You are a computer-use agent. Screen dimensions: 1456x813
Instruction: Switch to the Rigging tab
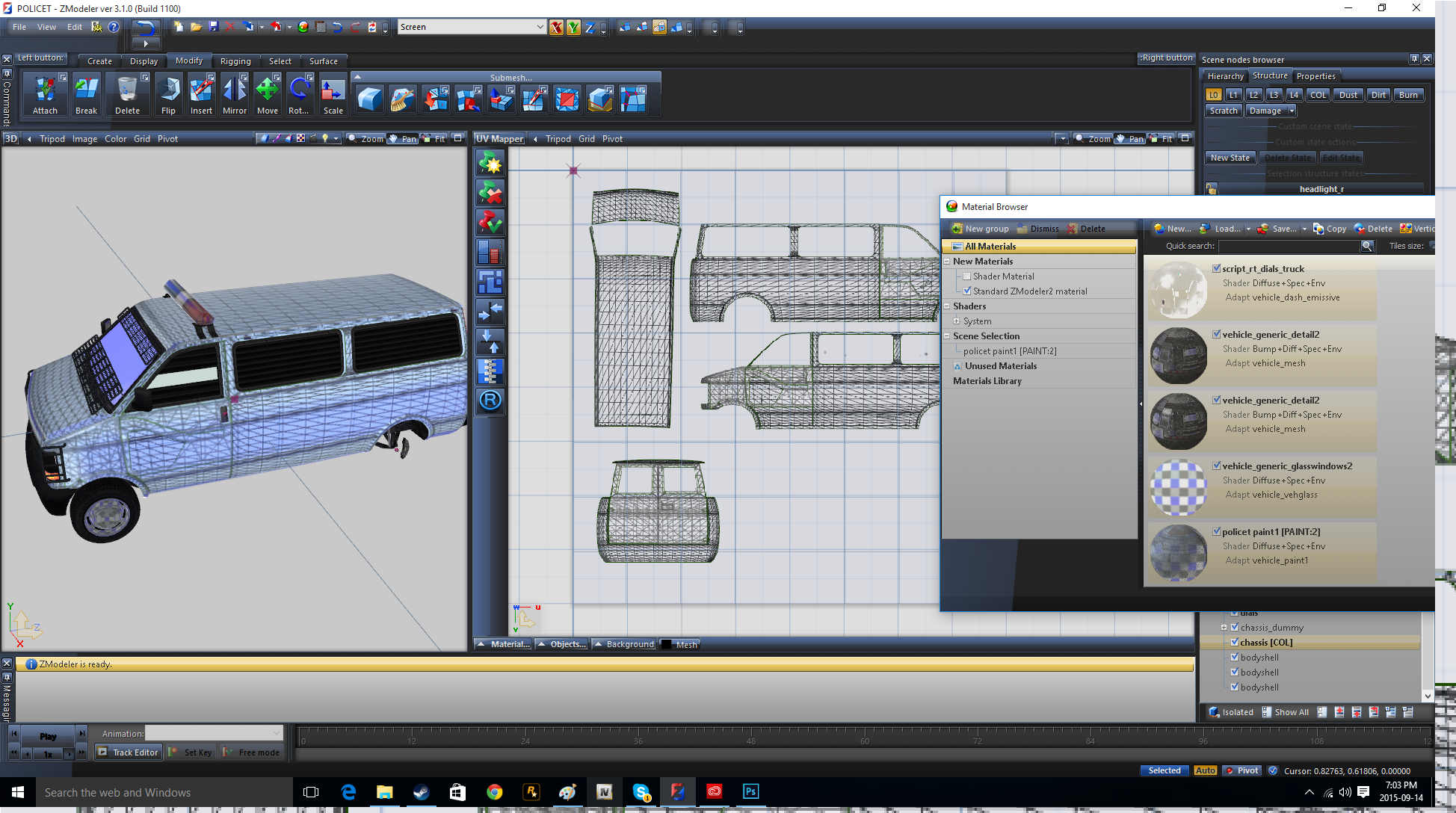(235, 61)
